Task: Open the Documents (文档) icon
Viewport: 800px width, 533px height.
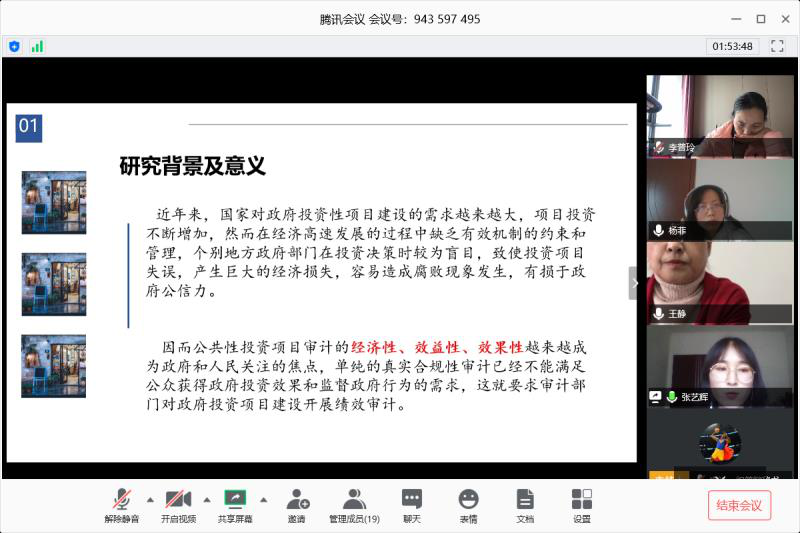Action: coord(525,503)
